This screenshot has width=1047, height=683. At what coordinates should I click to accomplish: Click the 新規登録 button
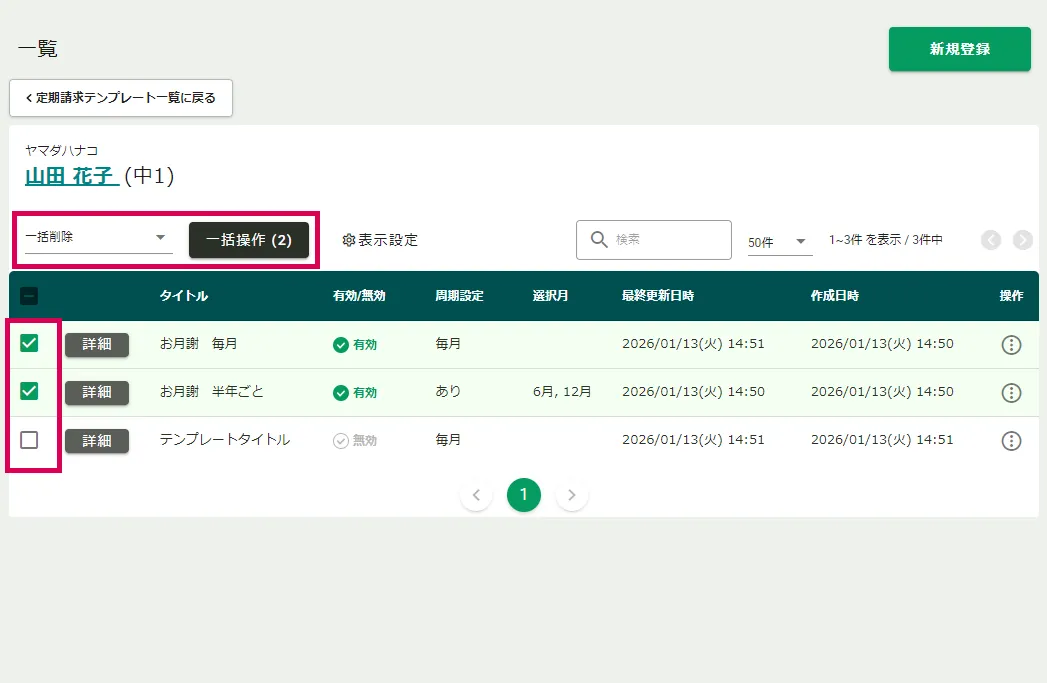coord(959,49)
